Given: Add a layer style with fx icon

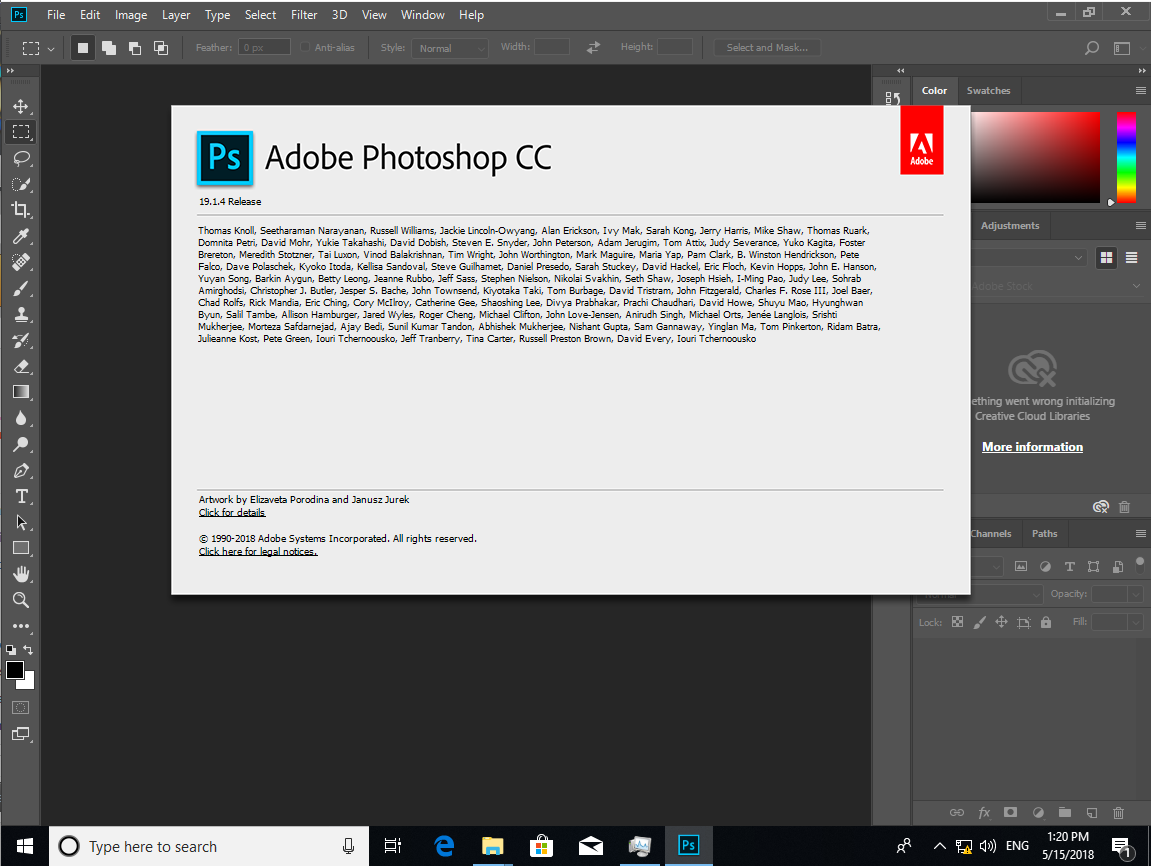Looking at the screenshot, I should click(x=984, y=812).
